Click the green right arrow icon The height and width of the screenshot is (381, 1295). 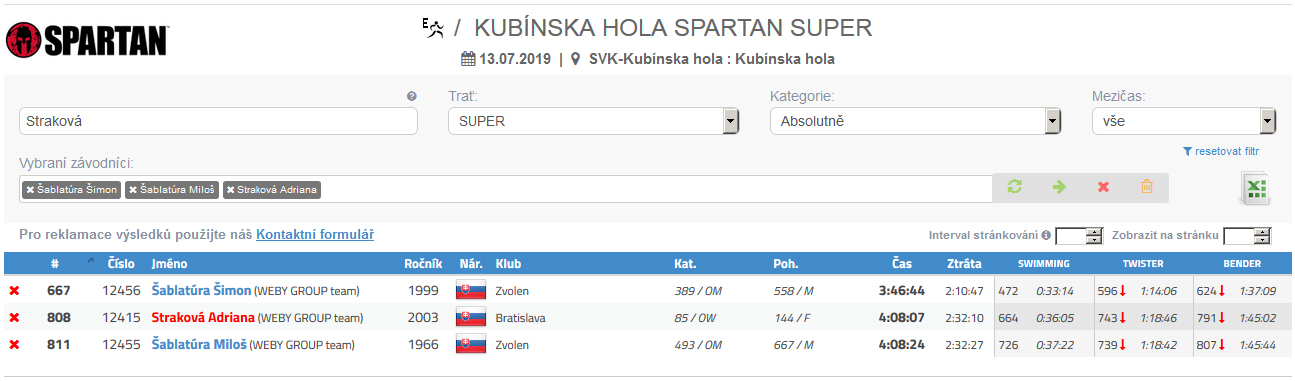tap(1059, 187)
